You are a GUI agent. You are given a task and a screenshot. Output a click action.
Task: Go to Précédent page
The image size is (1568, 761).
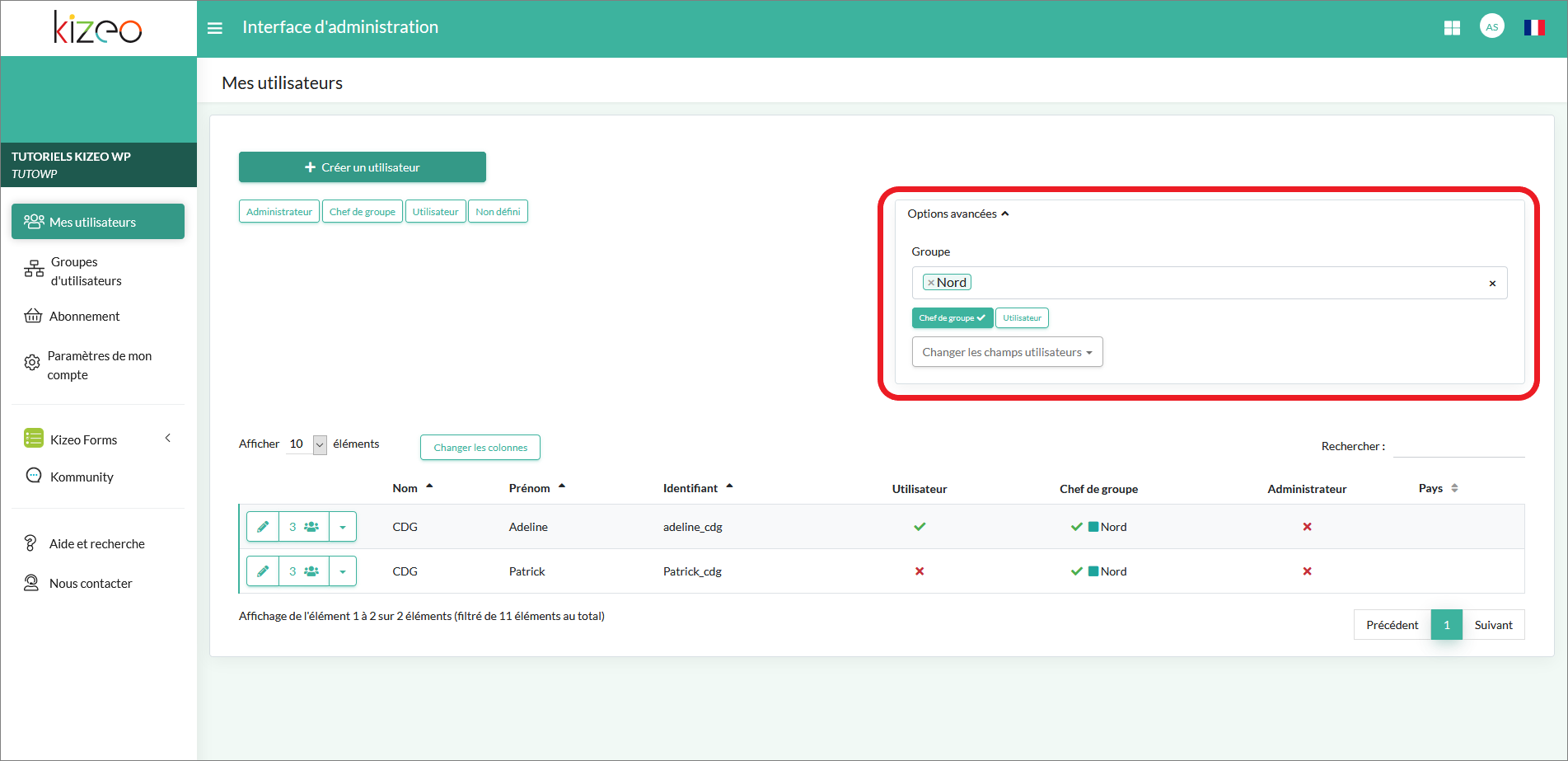coord(1392,625)
